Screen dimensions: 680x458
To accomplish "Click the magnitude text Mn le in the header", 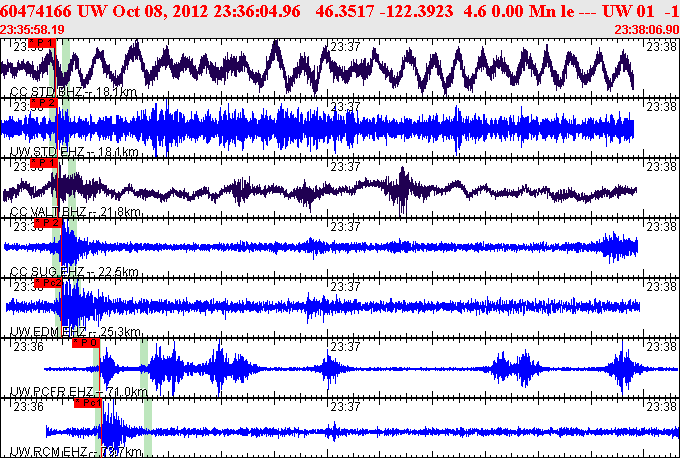I will [x=551, y=11].
